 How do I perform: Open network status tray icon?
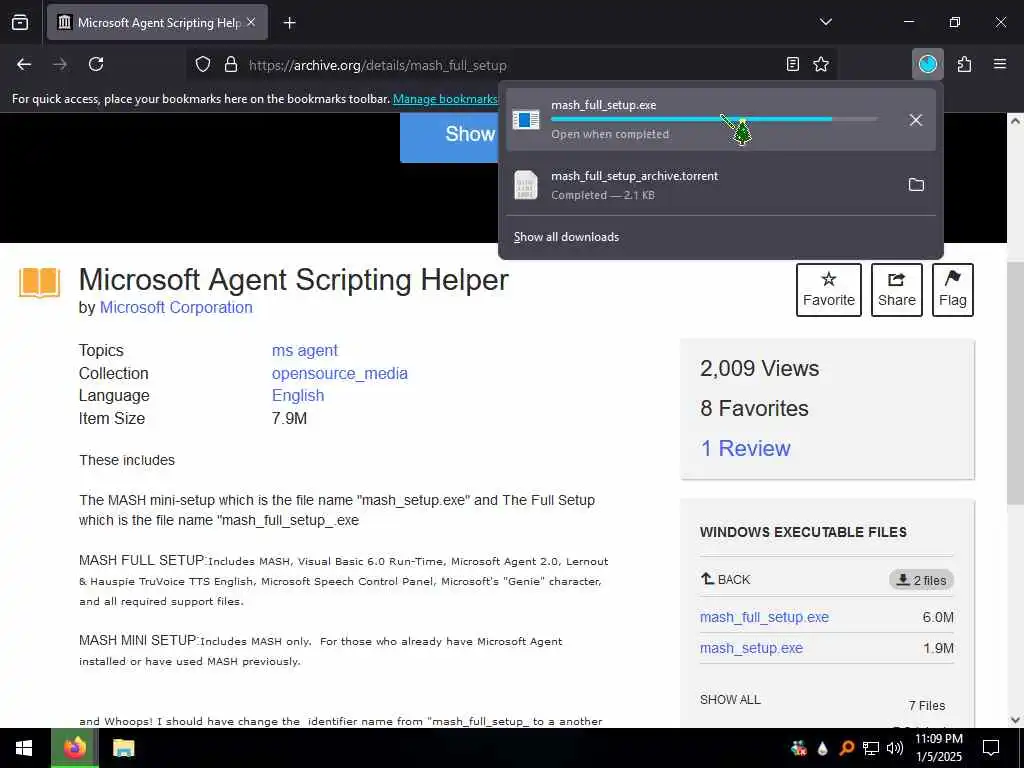[871, 748]
